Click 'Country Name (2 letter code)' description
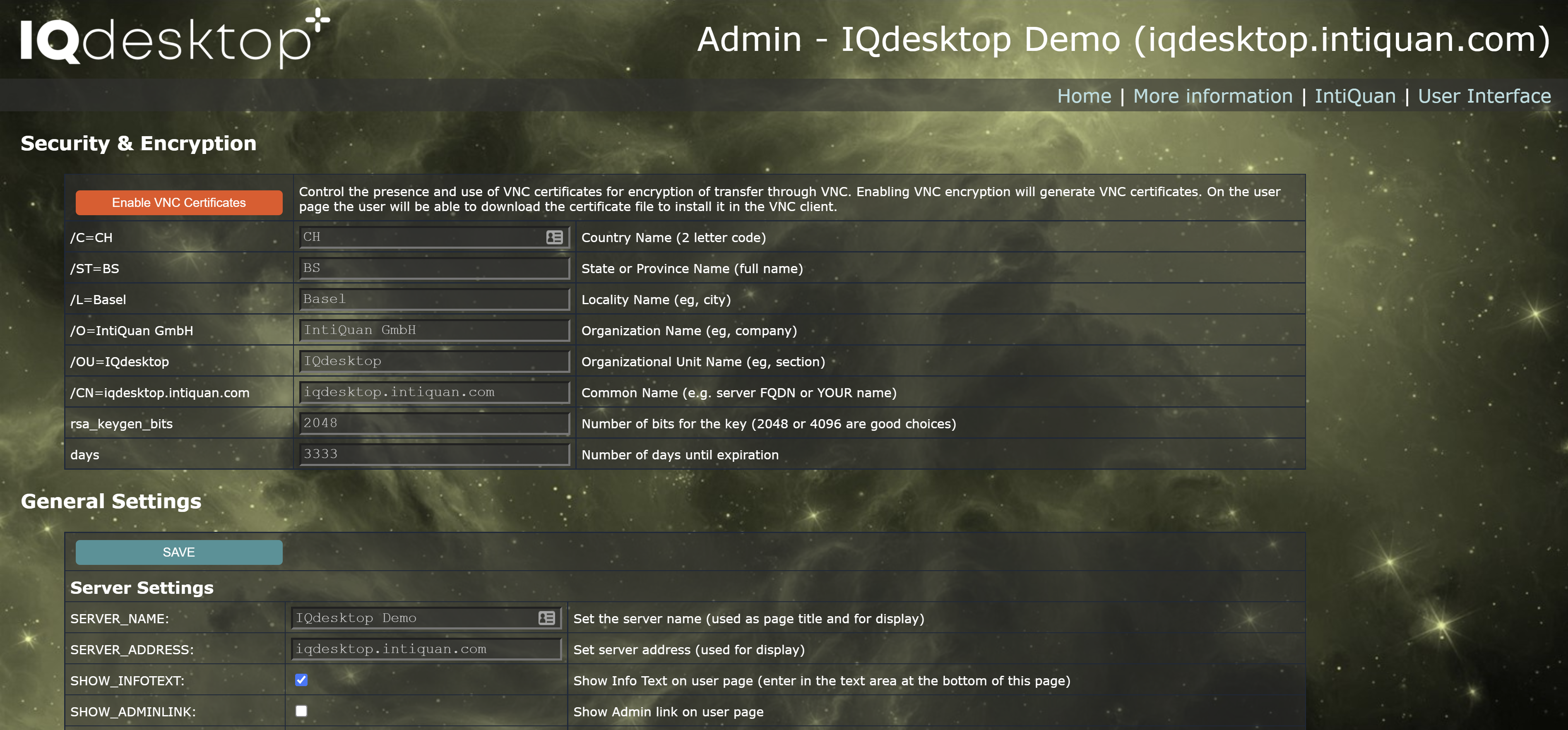 pos(674,238)
